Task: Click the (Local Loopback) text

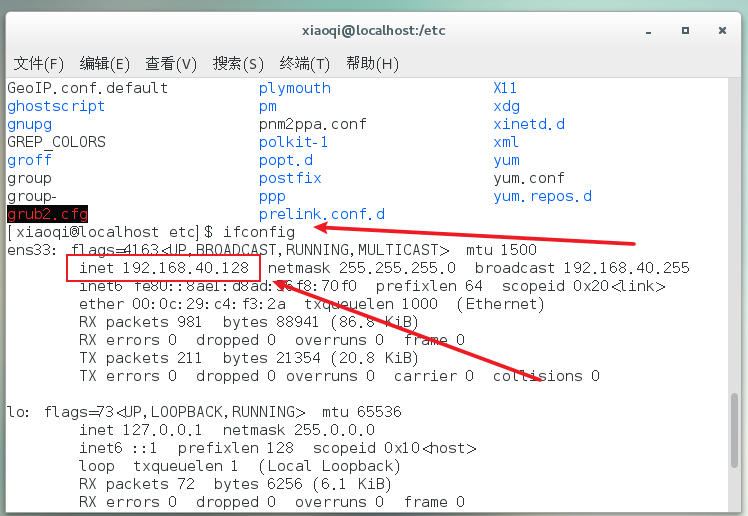Action: pyautogui.click(x=329, y=466)
